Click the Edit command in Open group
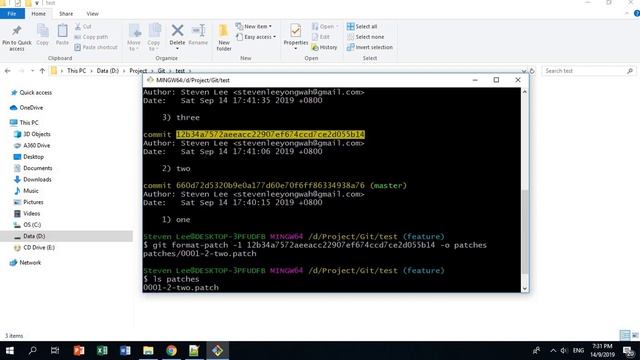640x360 pixels. [x=321, y=37]
